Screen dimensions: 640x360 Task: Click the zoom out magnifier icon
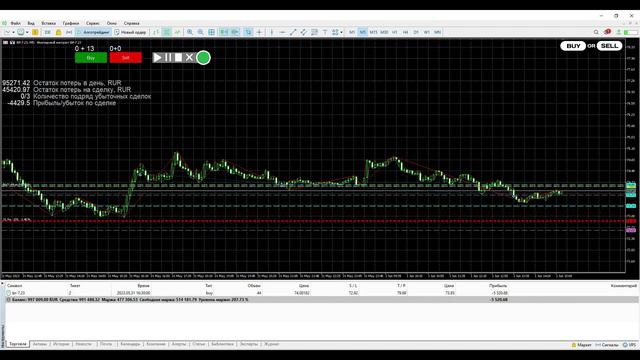(200, 32)
